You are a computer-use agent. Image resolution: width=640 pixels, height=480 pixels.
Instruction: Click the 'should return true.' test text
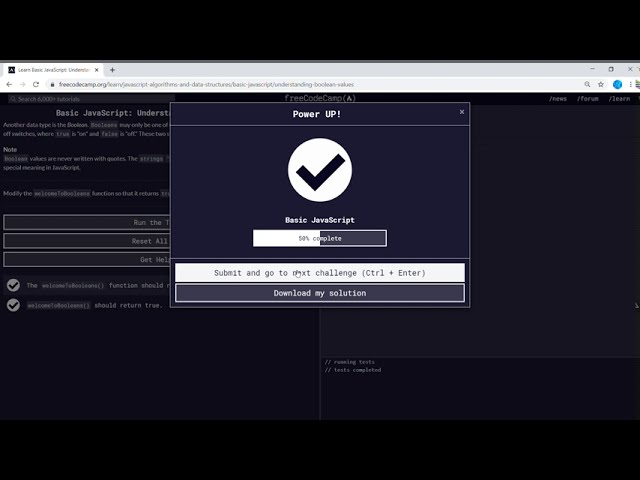coord(128,305)
